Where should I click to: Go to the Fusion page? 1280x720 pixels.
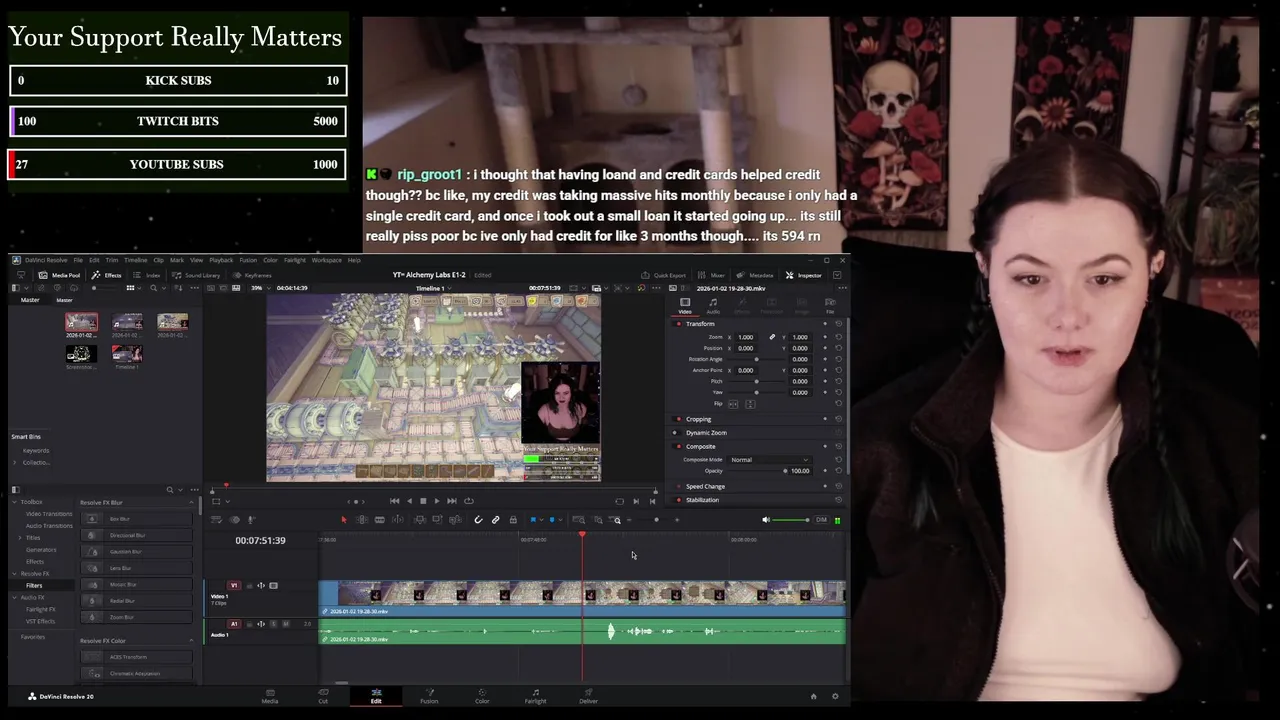coord(429,695)
